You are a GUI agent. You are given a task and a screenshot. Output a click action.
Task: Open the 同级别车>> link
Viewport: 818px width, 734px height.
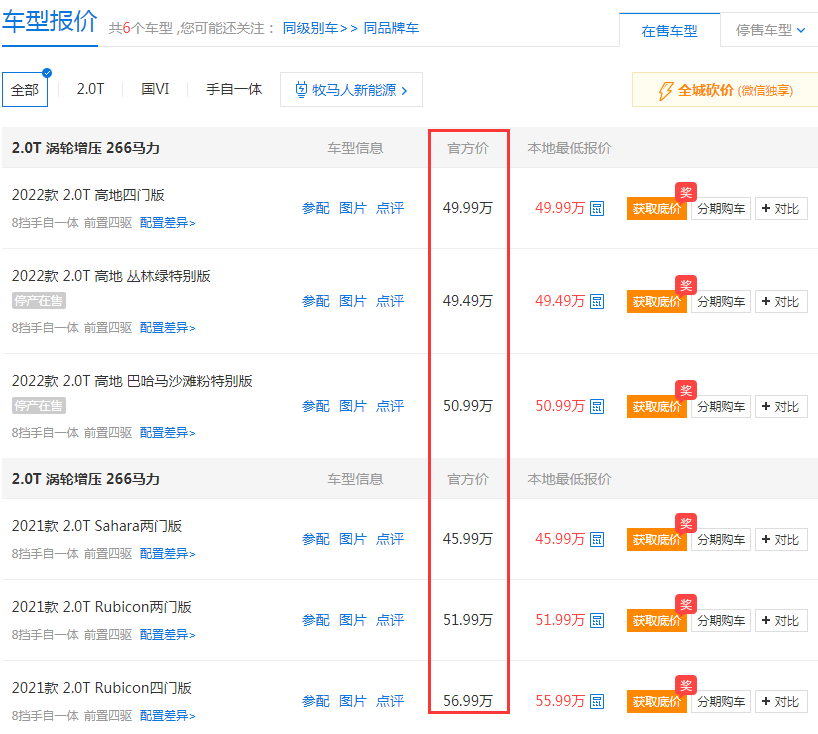pos(320,28)
